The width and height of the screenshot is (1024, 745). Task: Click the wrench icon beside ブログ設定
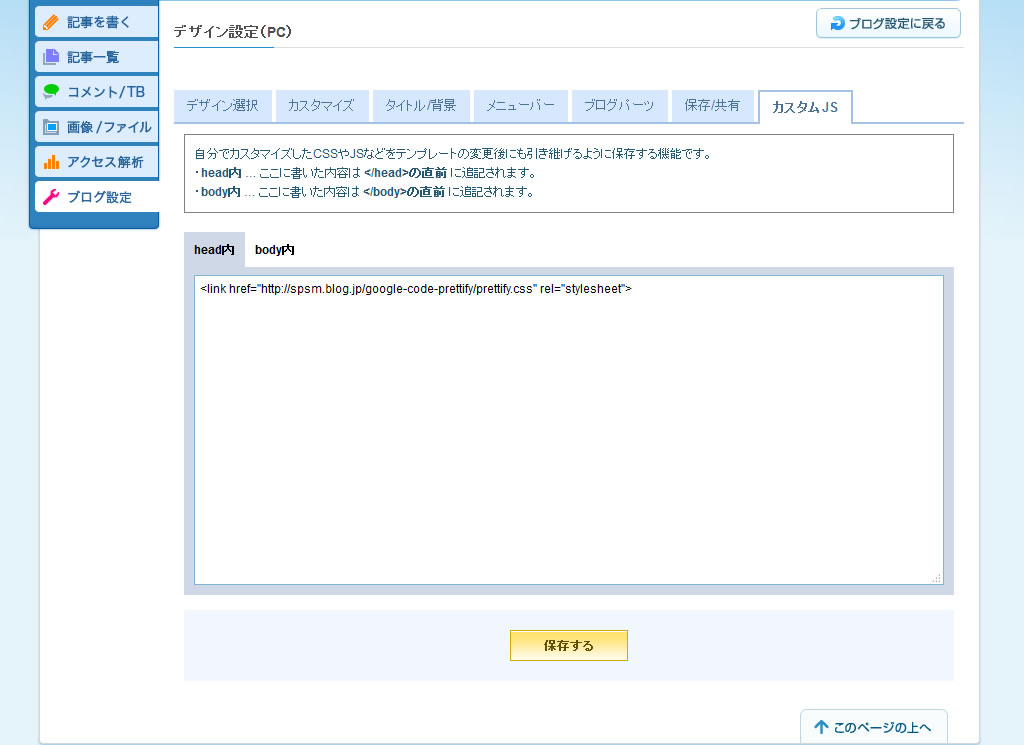51,197
